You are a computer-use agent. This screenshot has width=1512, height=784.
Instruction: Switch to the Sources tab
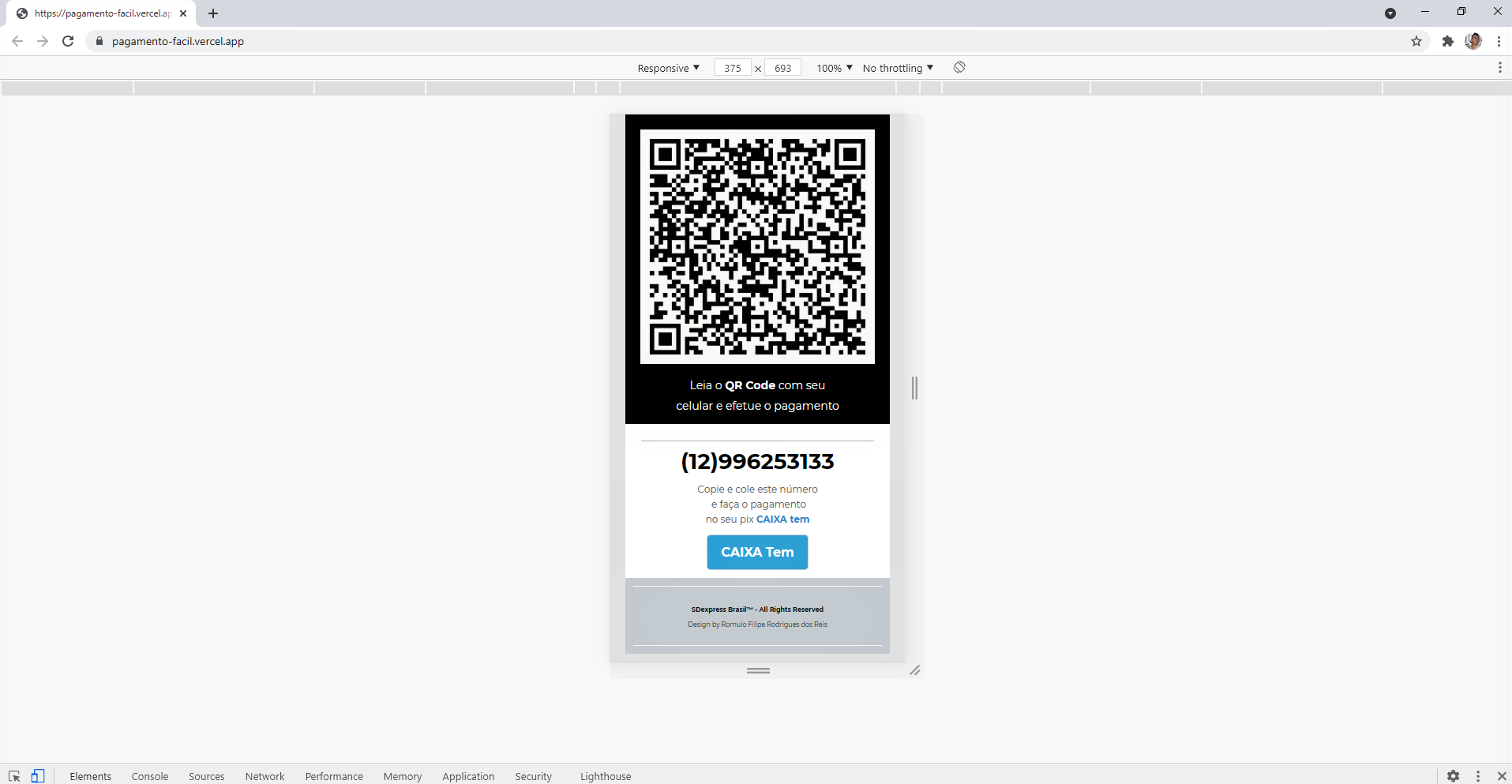(x=207, y=776)
